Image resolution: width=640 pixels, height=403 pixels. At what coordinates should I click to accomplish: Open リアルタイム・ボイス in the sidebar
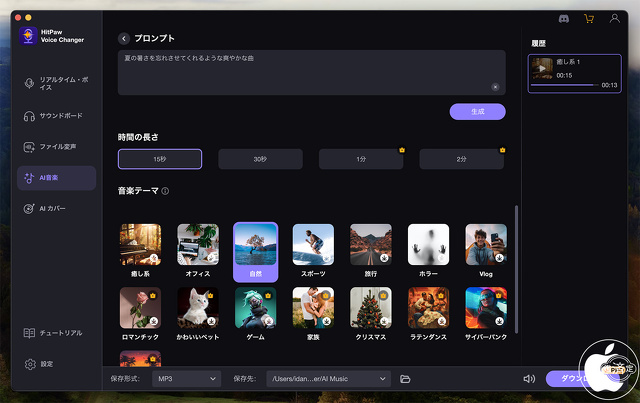click(57, 83)
